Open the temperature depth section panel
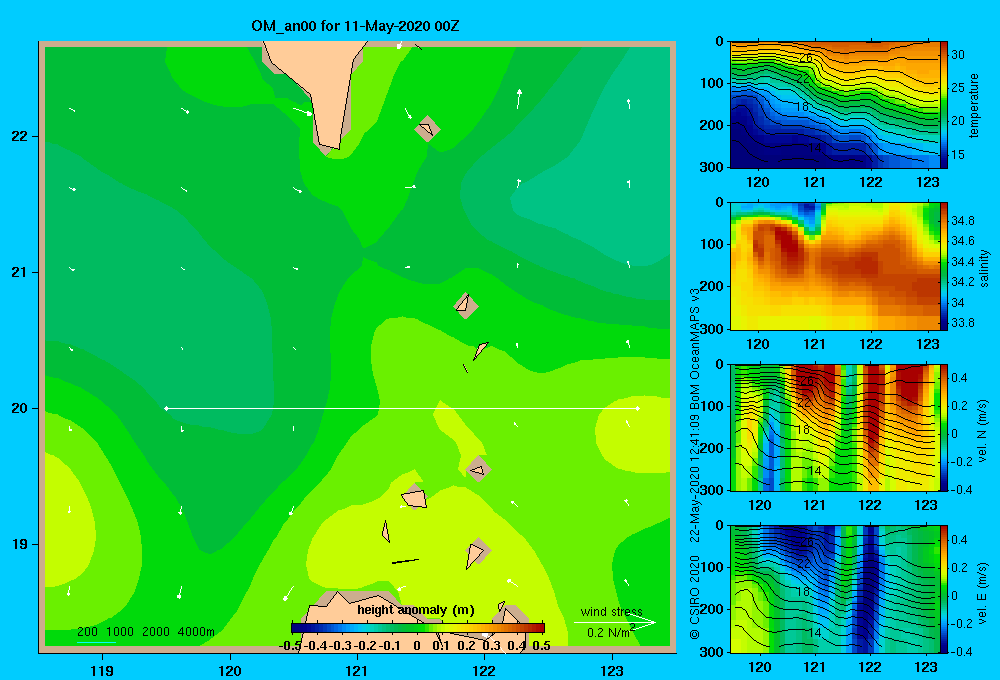The height and width of the screenshot is (680, 1000). pos(834,105)
